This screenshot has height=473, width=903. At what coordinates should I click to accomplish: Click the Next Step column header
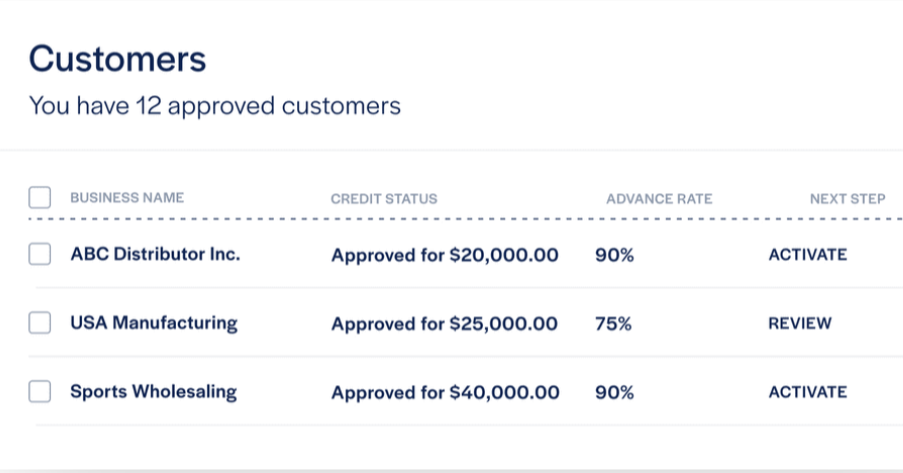[847, 199]
